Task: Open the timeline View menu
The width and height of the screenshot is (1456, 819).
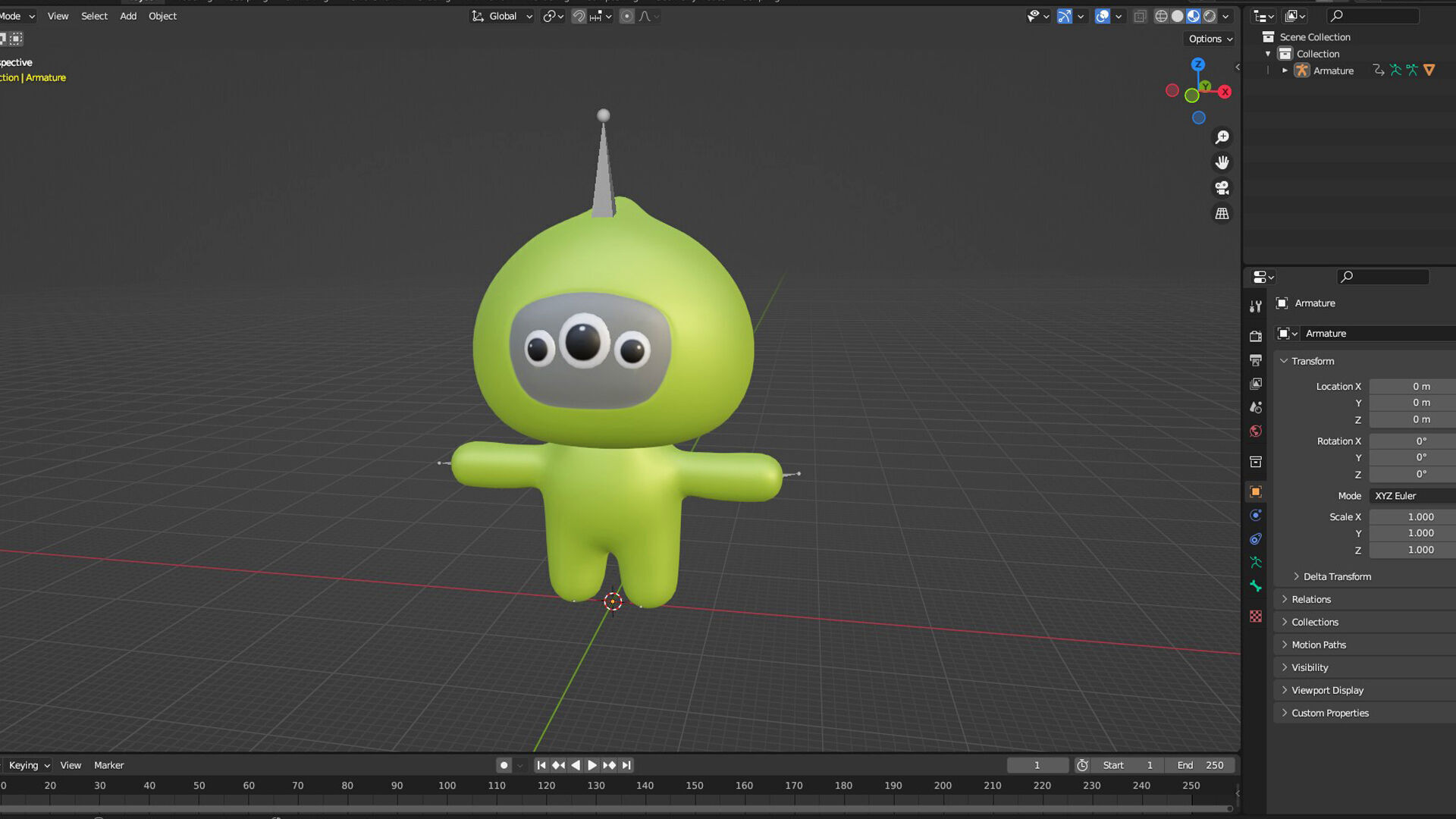Action: [x=71, y=765]
